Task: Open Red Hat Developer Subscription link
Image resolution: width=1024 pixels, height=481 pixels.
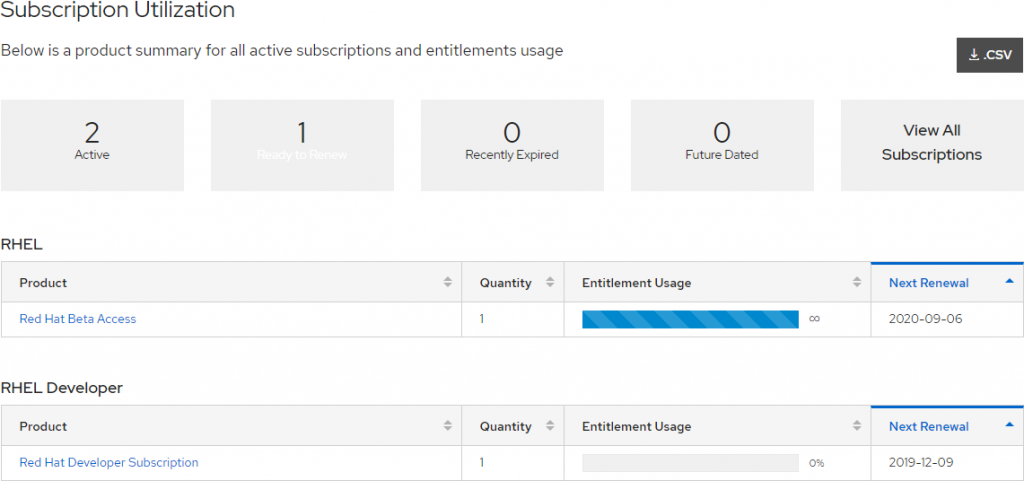Action: [x=109, y=463]
